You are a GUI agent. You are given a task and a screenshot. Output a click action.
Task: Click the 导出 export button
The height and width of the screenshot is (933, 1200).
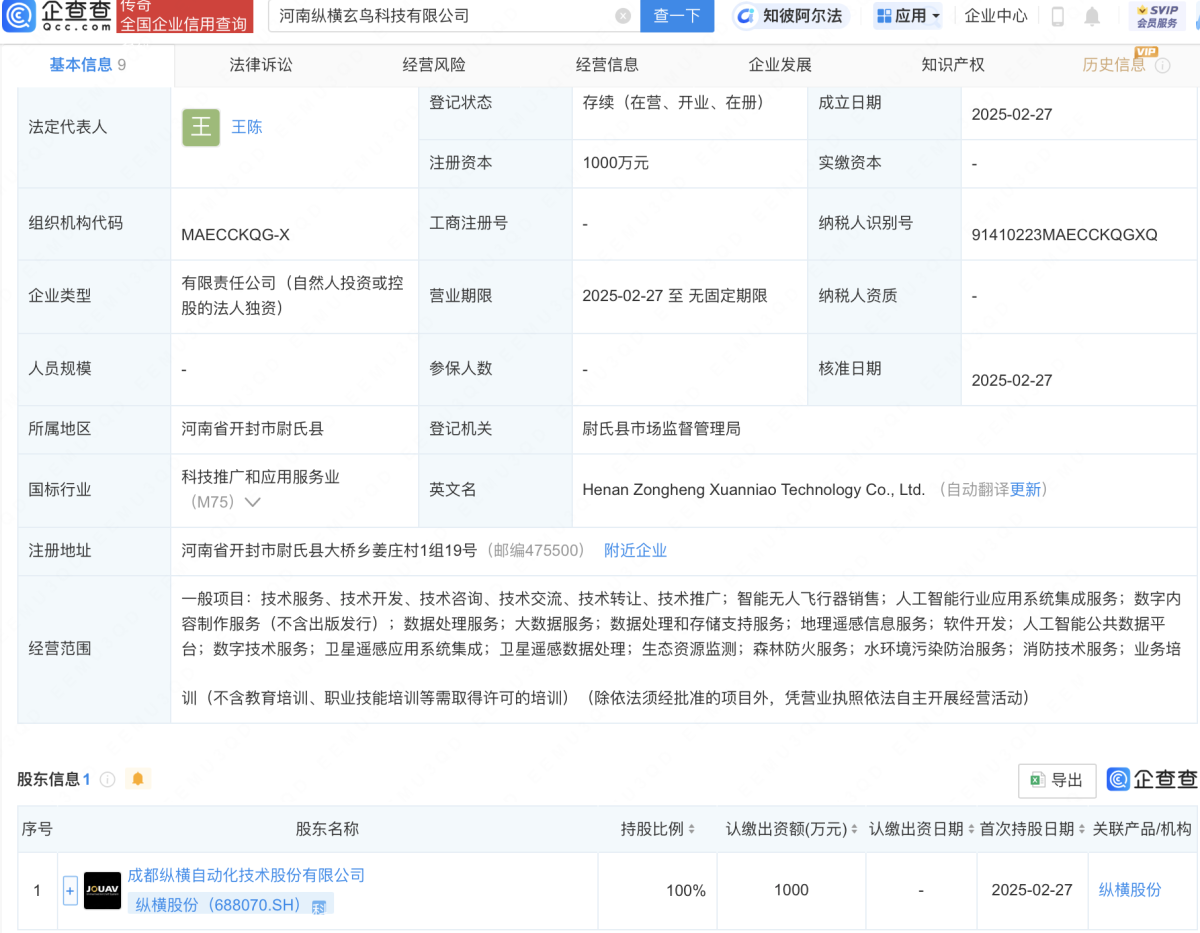[1057, 780]
